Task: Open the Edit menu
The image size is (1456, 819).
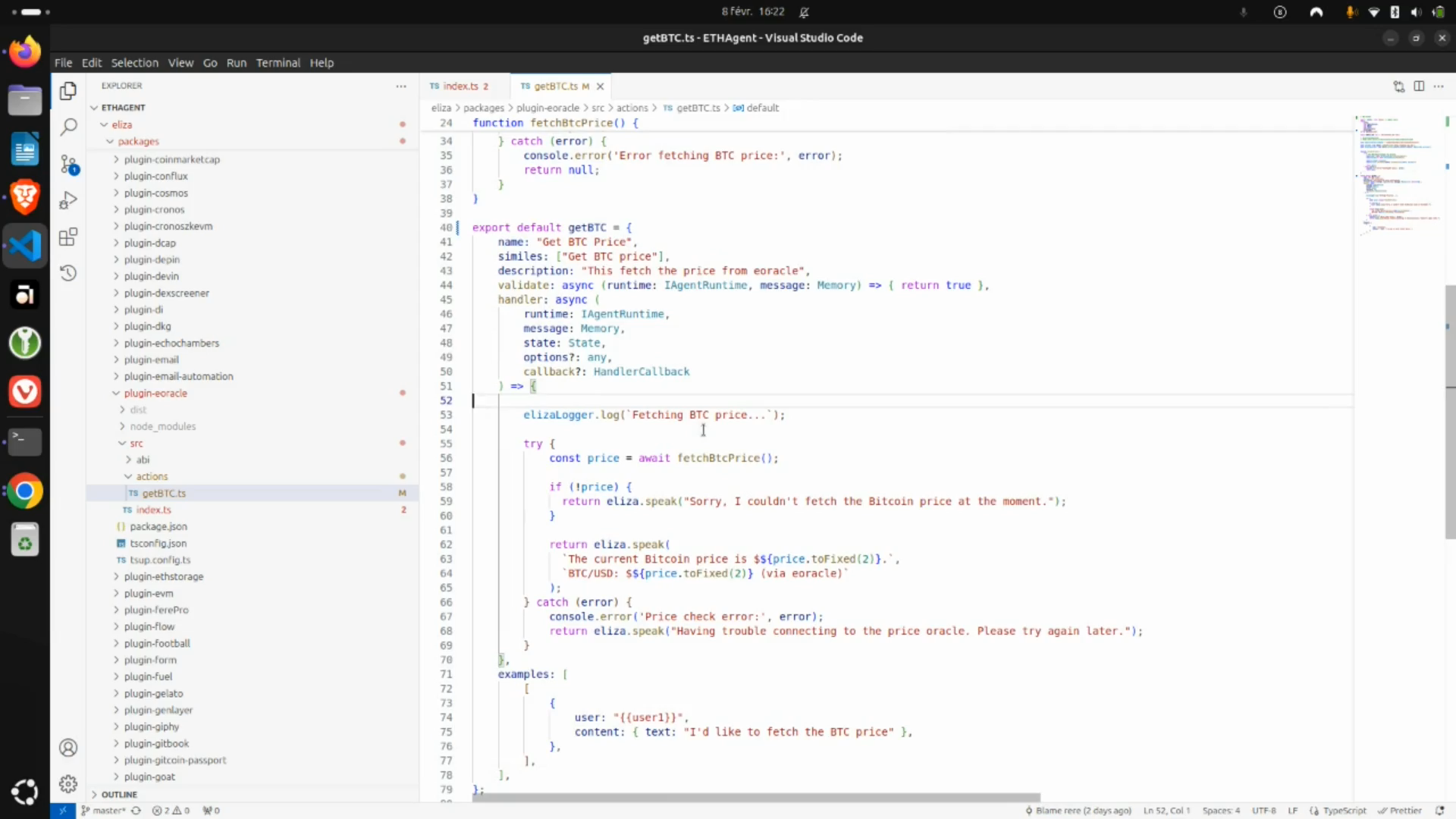Action: point(92,63)
